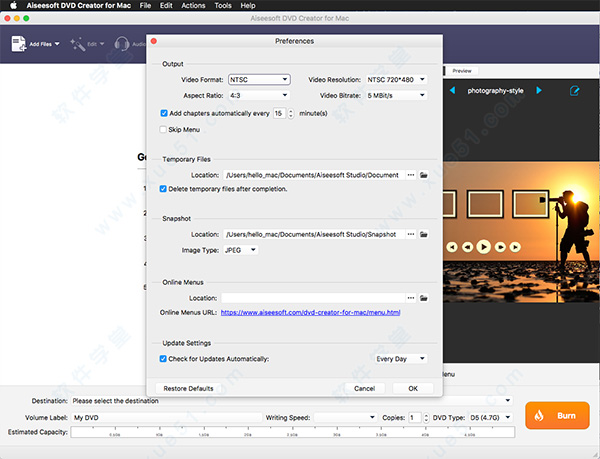
Task: Open the Video Format NTSC dropdown
Action: pos(259,80)
